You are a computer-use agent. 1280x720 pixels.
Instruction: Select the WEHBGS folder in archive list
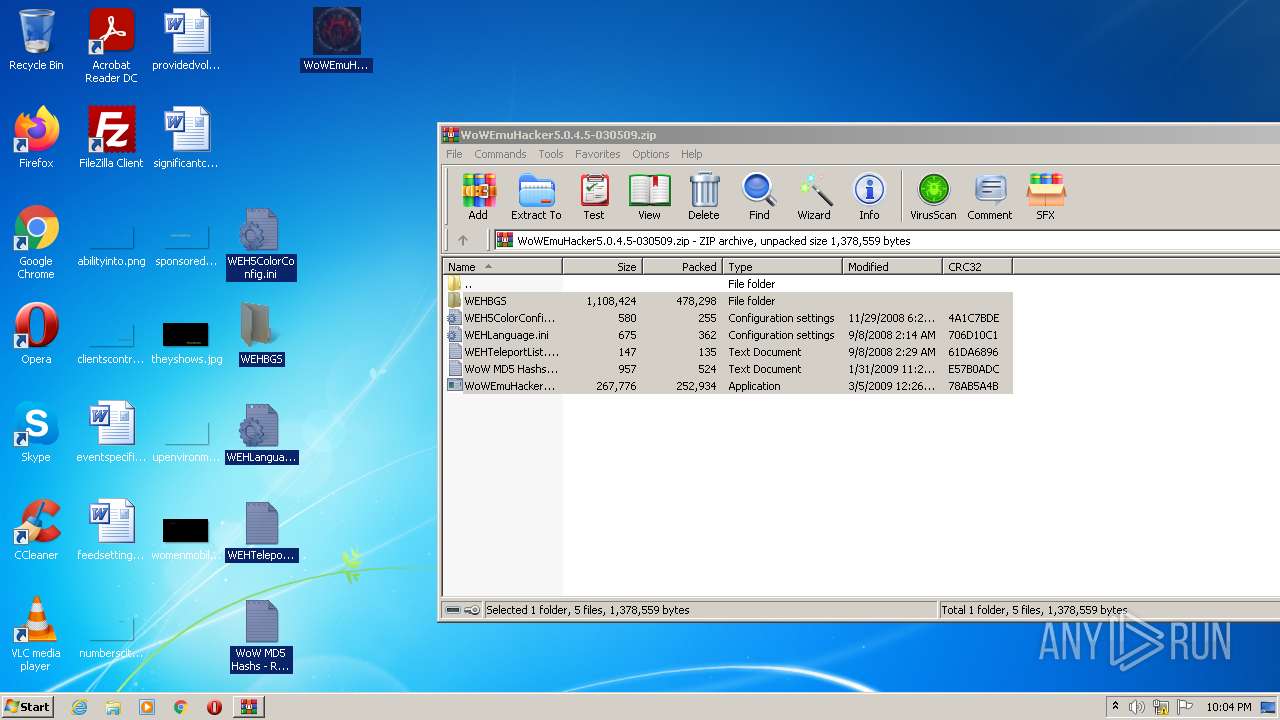pyautogui.click(x=728, y=301)
